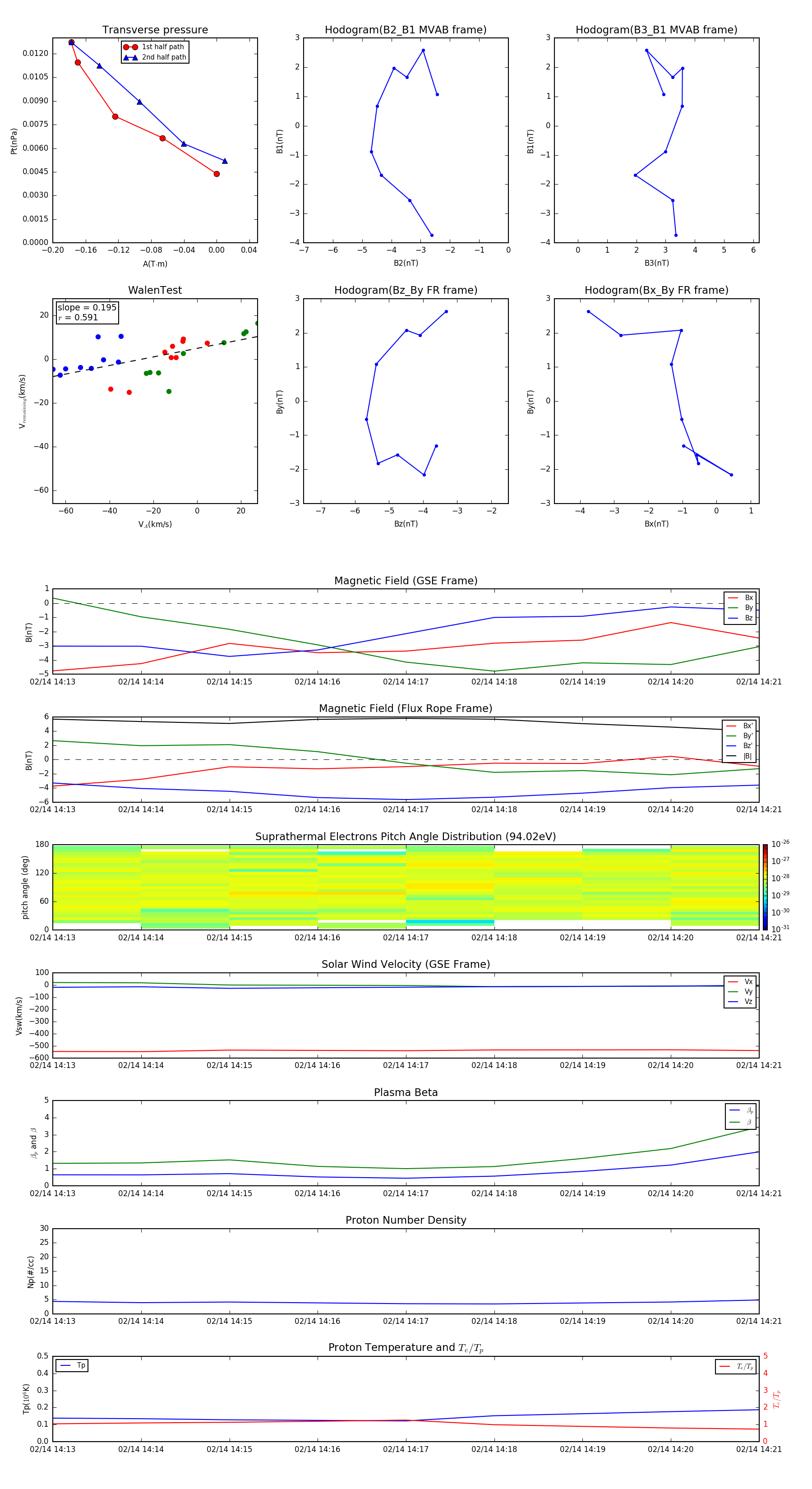Click the red 'Te/Tp' right axis label
The height and width of the screenshot is (1489, 812).
pos(777,1399)
